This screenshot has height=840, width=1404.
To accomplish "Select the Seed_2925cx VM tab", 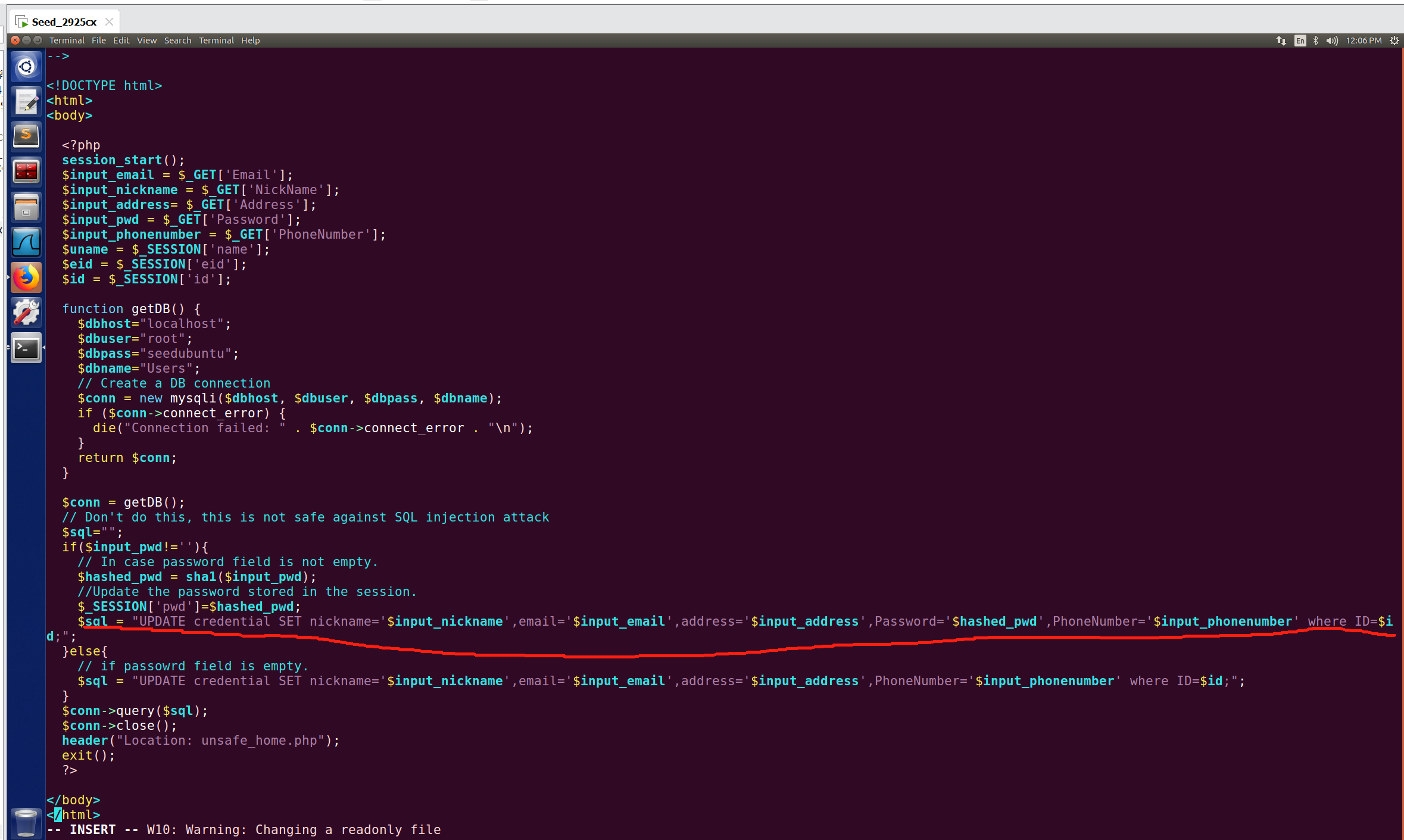I will pos(64,21).
